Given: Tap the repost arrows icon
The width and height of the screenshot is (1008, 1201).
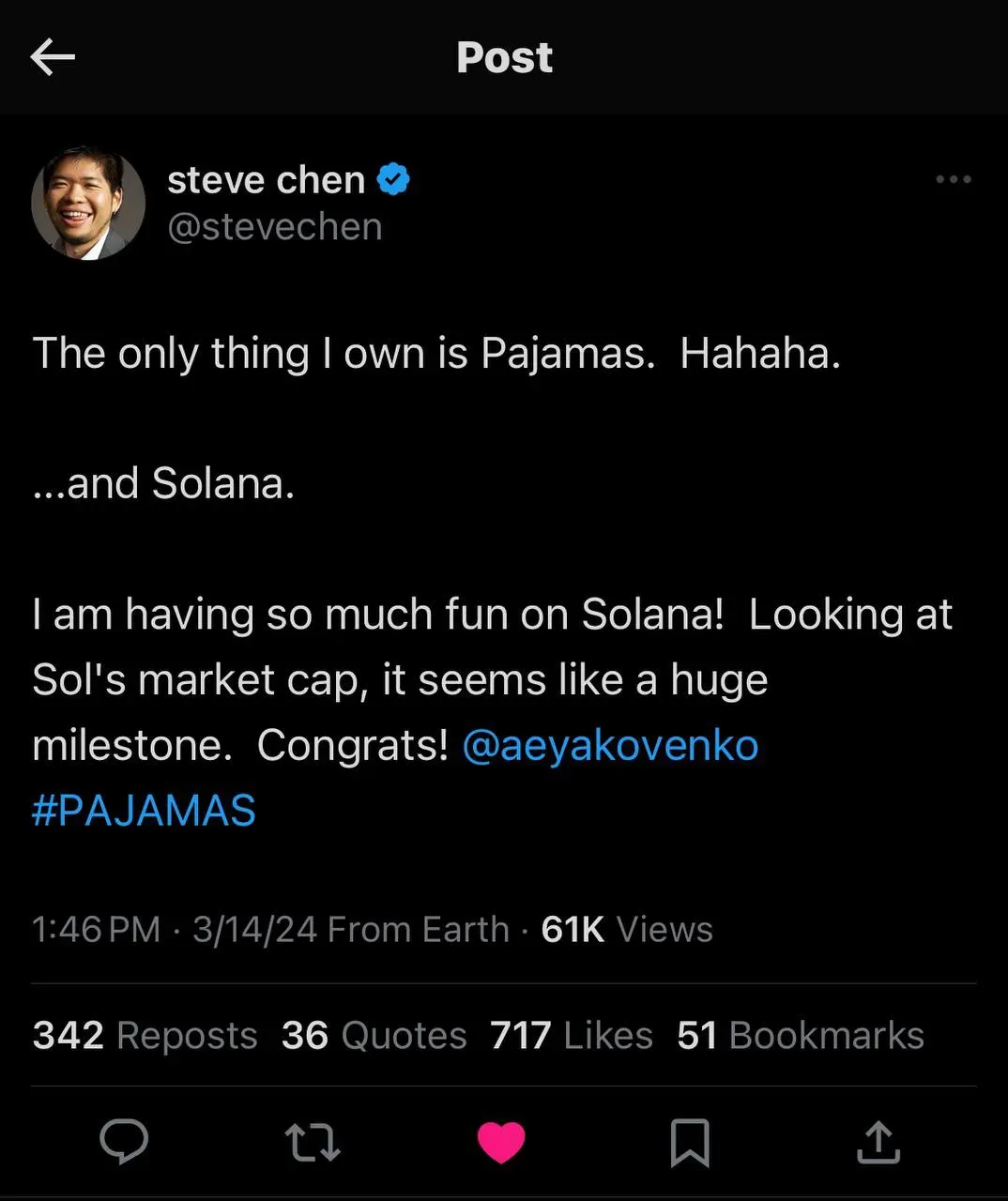Looking at the screenshot, I should (x=312, y=1143).
